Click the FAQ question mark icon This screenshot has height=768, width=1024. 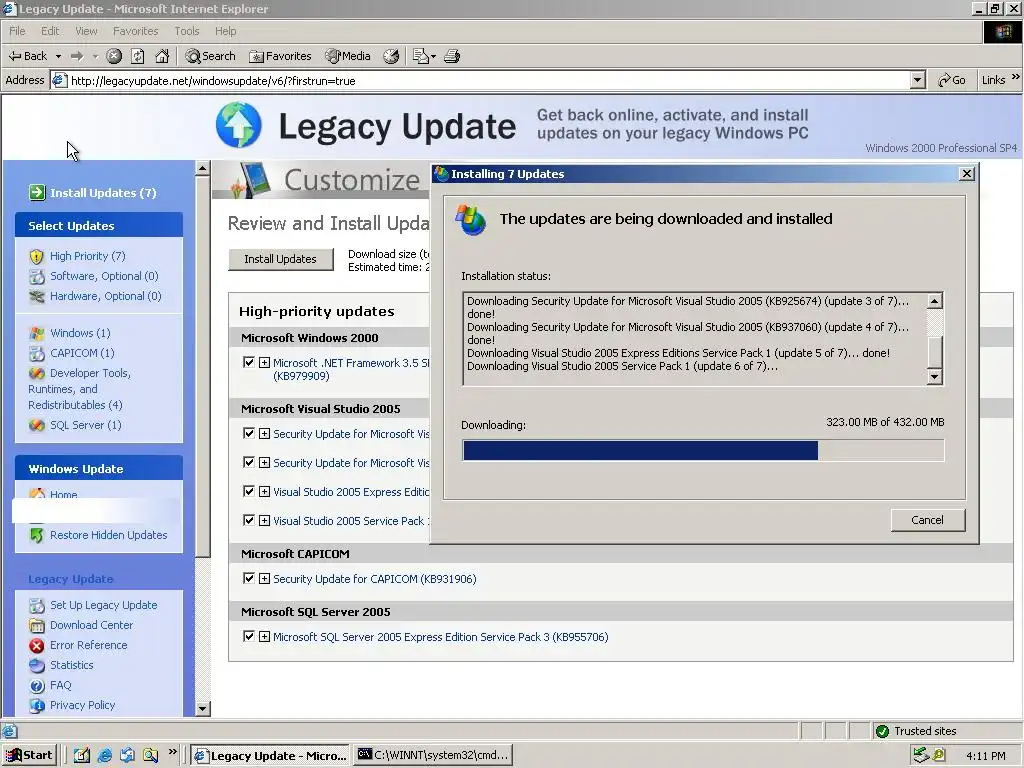[37, 686]
